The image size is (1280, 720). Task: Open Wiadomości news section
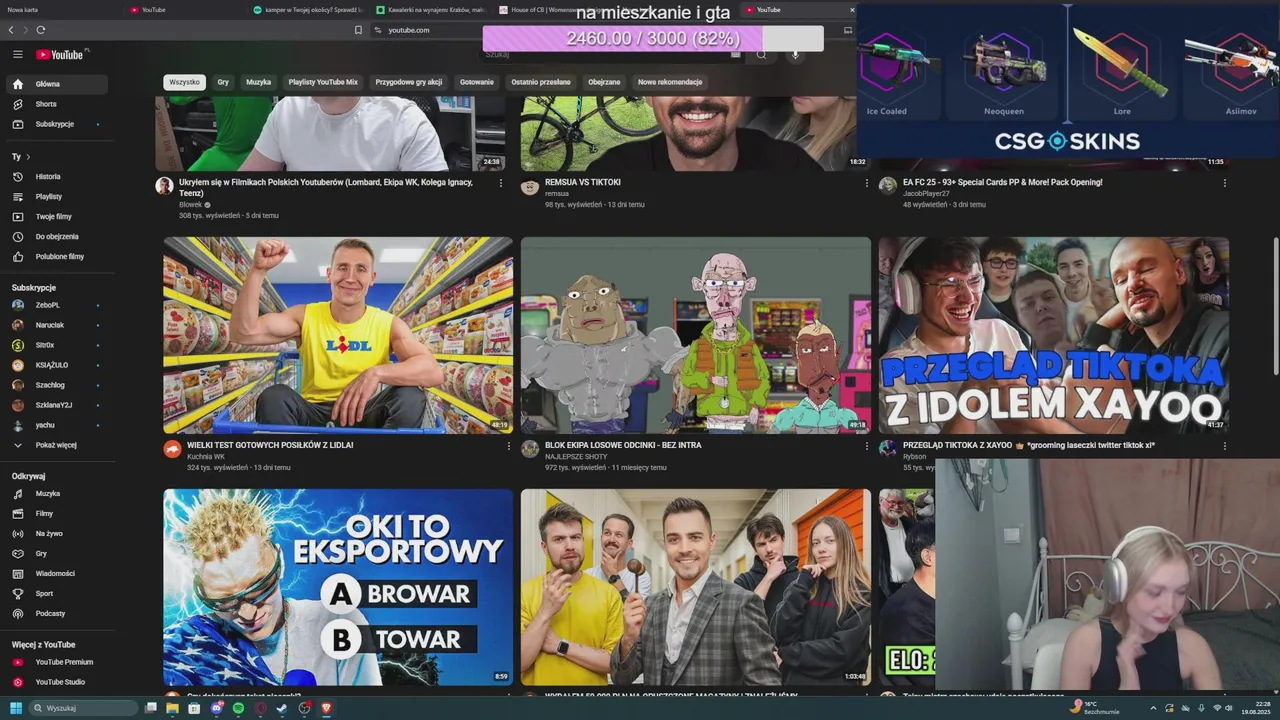[x=57, y=573]
